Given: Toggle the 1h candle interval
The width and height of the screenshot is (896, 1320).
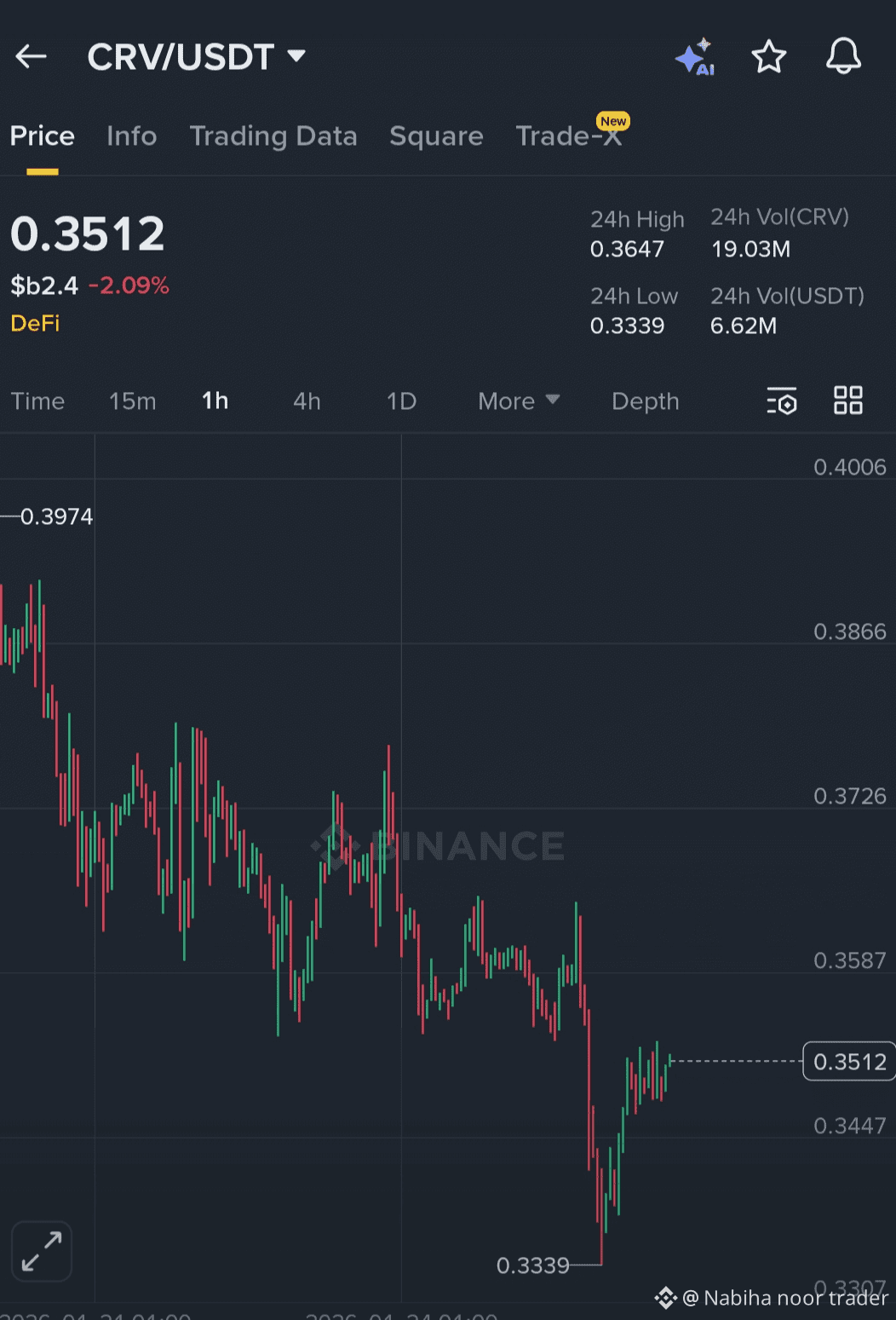Looking at the screenshot, I should point(215,401).
